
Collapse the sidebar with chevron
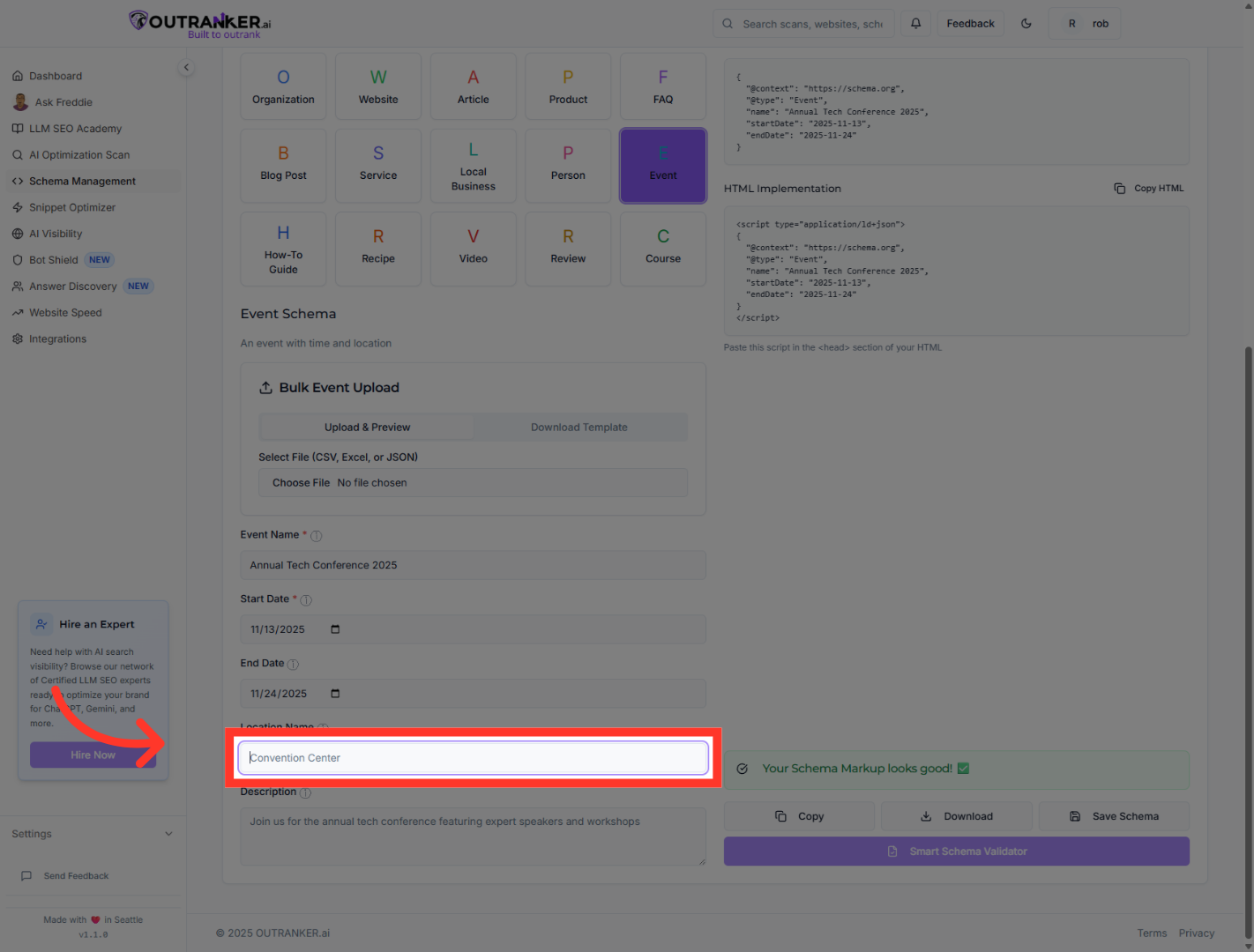point(186,67)
